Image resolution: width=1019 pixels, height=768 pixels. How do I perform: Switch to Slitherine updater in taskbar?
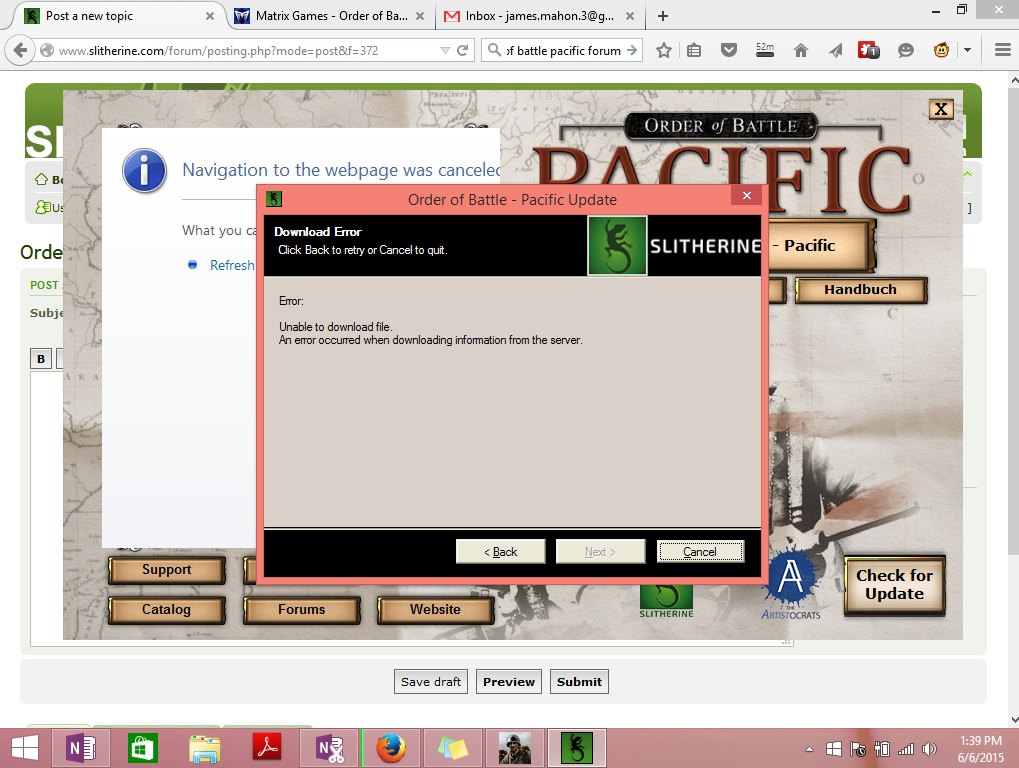[x=577, y=749]
